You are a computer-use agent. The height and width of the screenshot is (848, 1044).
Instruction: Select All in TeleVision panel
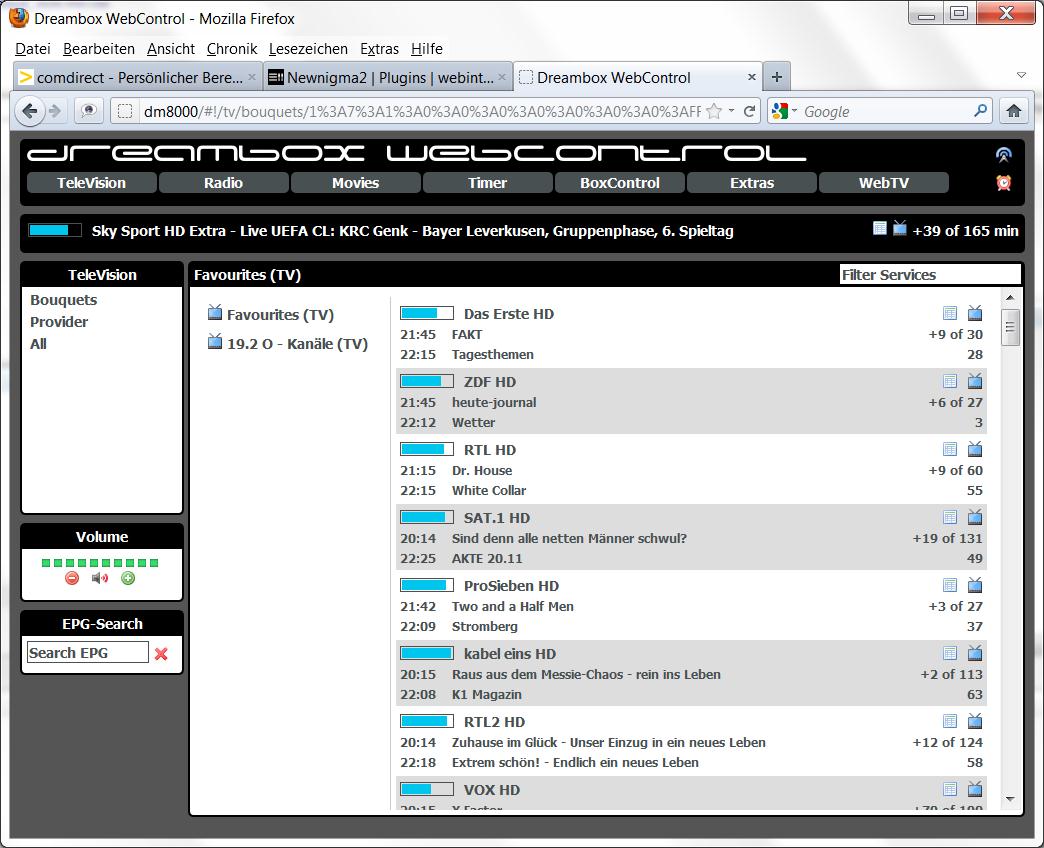click(x=38, y=343)
